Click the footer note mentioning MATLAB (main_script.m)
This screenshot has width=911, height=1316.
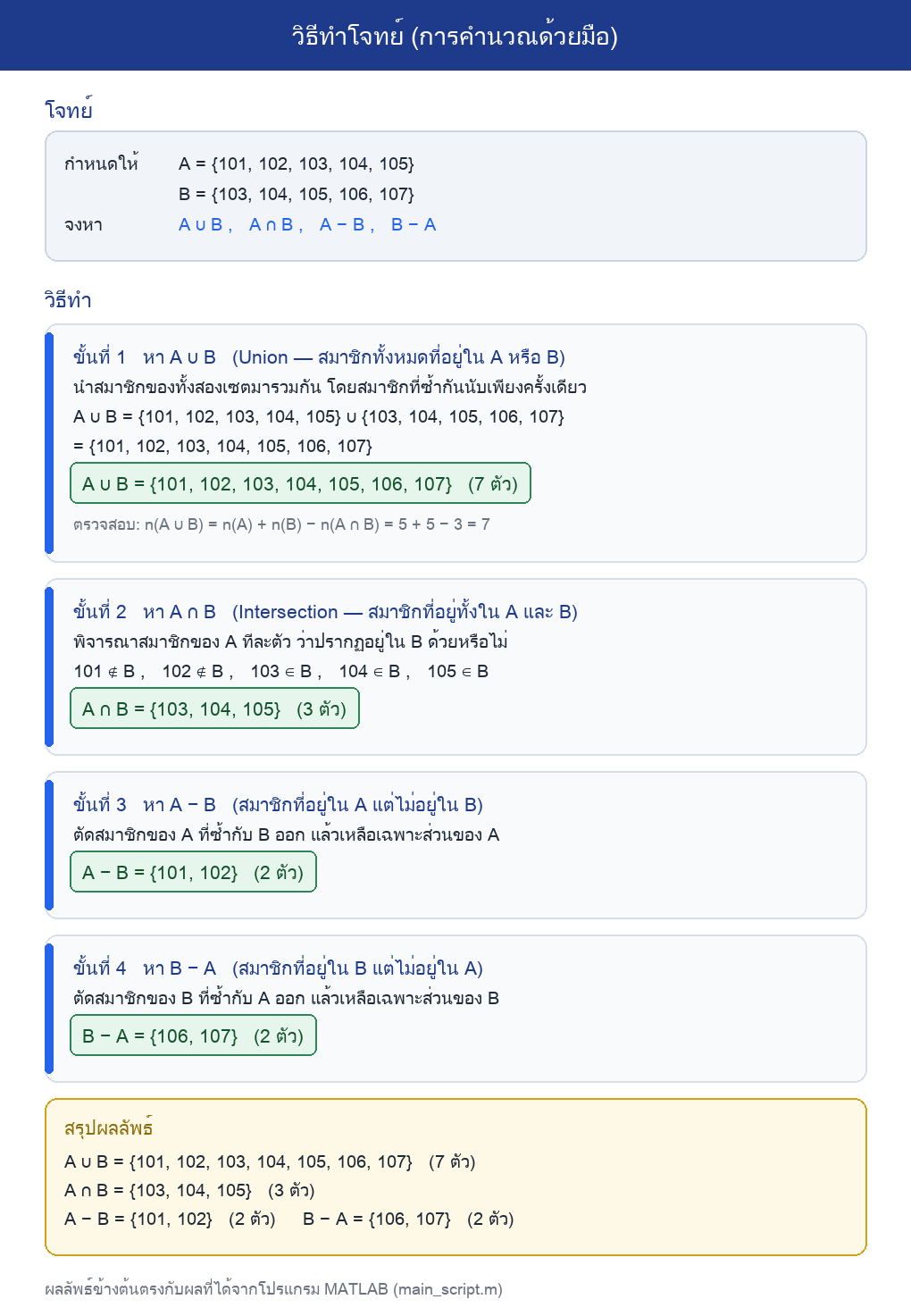point(273,1289)
